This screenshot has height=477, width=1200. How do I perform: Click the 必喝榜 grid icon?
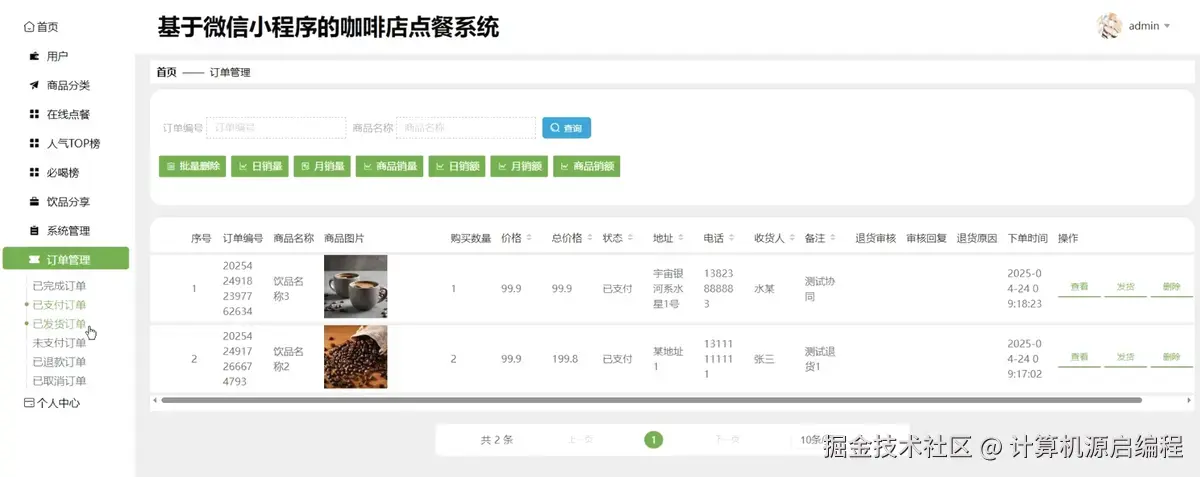(34, 172)
